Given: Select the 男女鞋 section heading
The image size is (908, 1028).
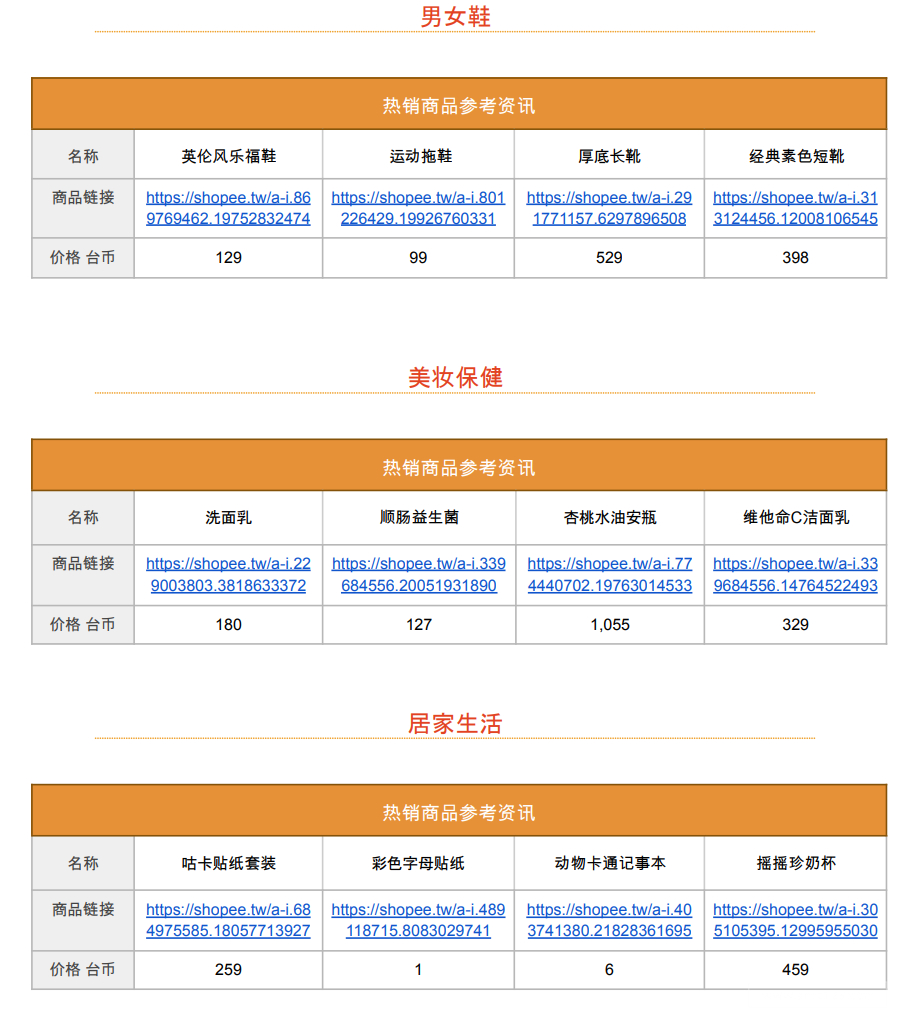Looking at the screenshot, I should 453,18.
